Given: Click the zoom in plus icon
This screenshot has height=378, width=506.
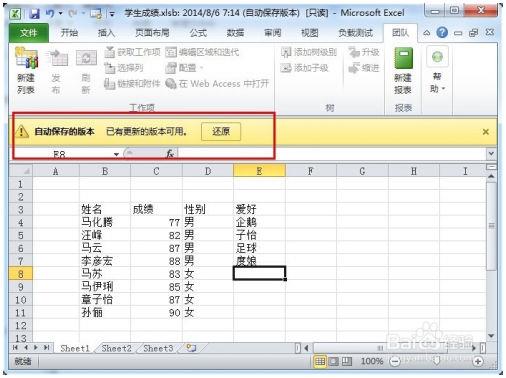Looking at the screenshot, I should 478,361.
